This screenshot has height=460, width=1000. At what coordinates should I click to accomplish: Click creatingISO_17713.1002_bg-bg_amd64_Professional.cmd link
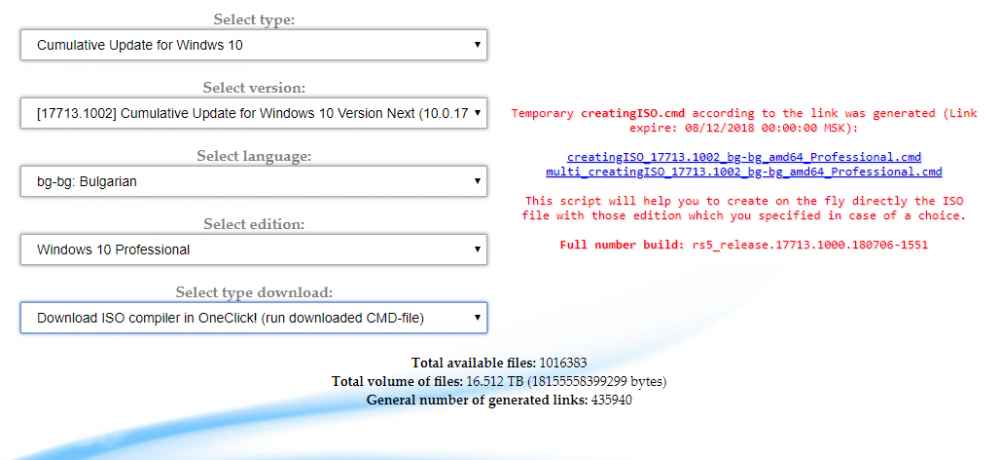pos(744,157)
